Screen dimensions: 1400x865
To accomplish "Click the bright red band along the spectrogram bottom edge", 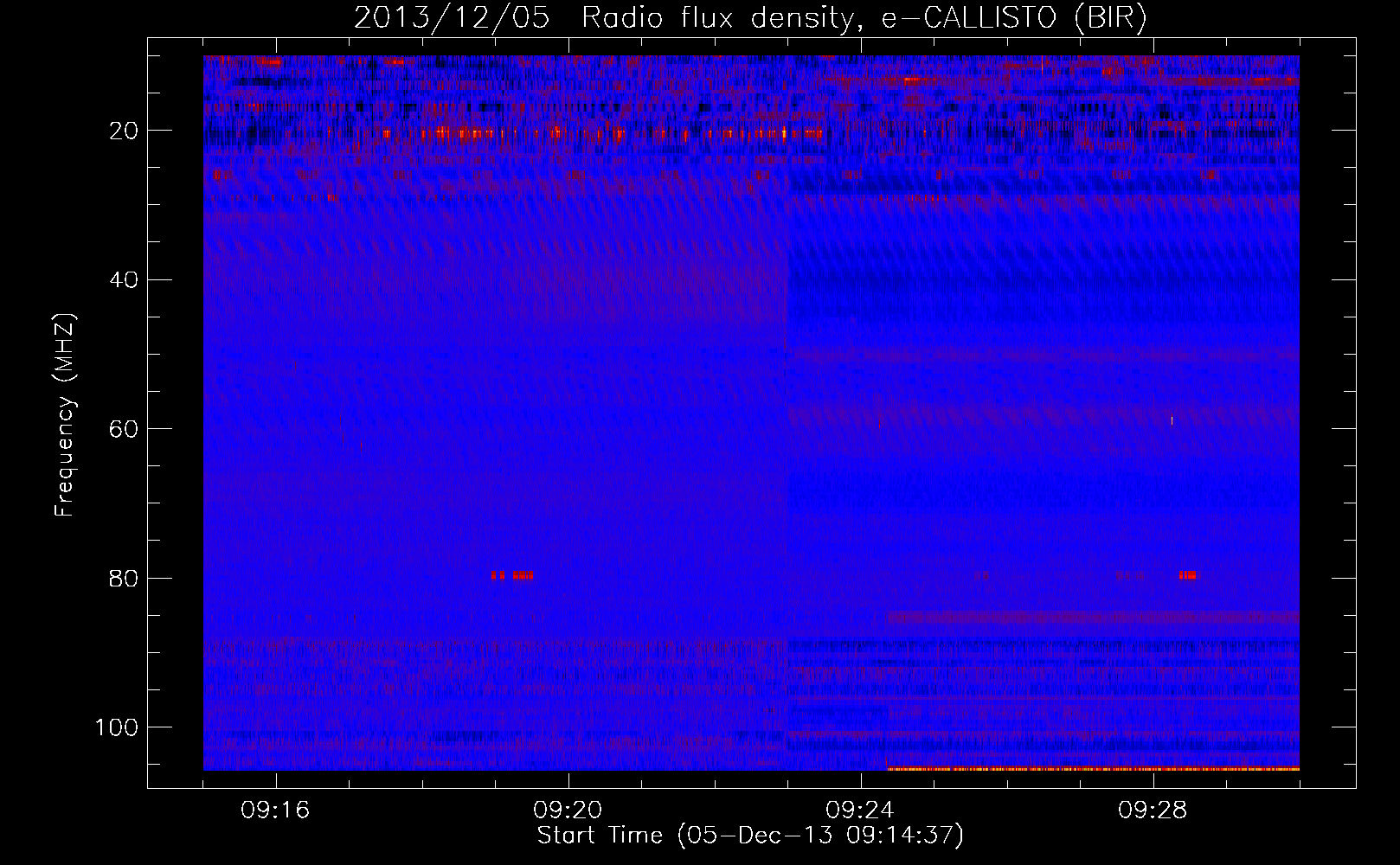I will pos(1093,768).
